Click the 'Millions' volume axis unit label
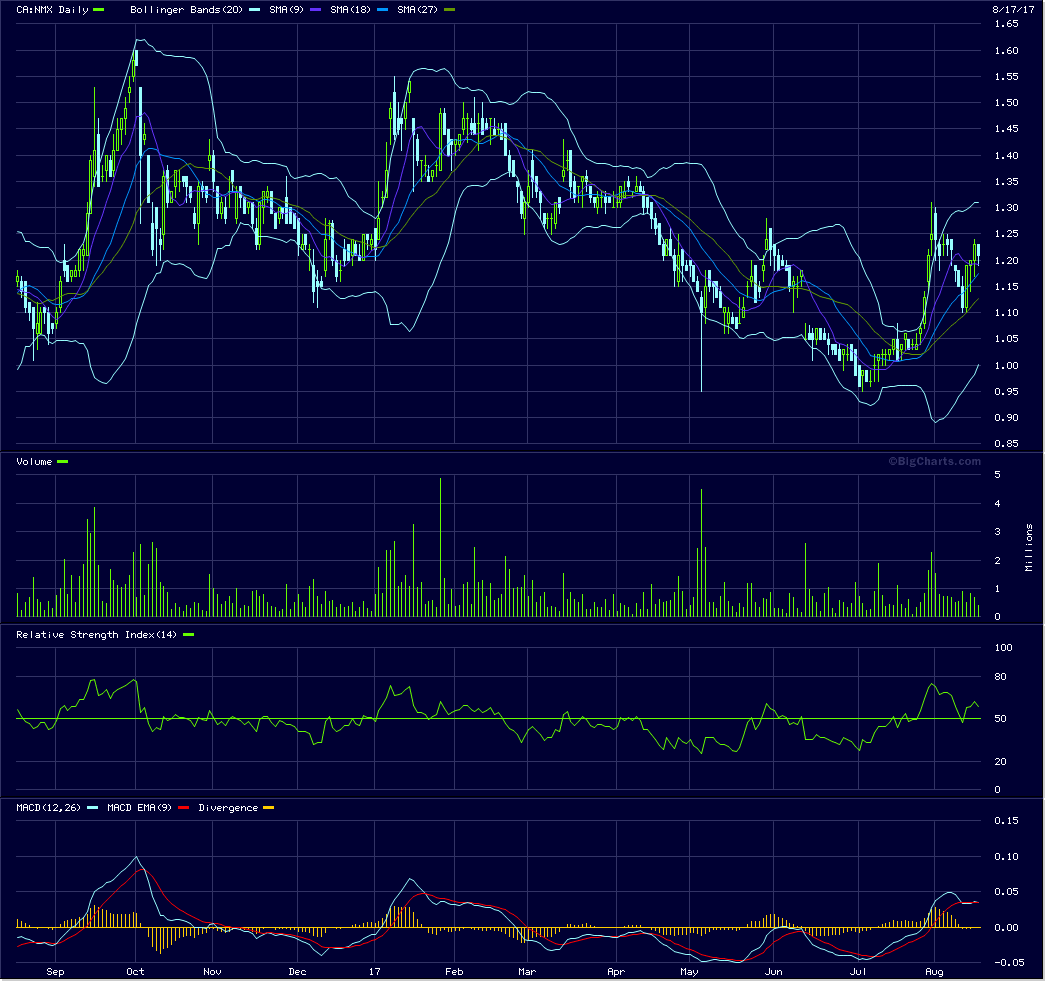The height and width of the screenshot is (981, 1045). pyautogui.click(x=1029, y=548)
